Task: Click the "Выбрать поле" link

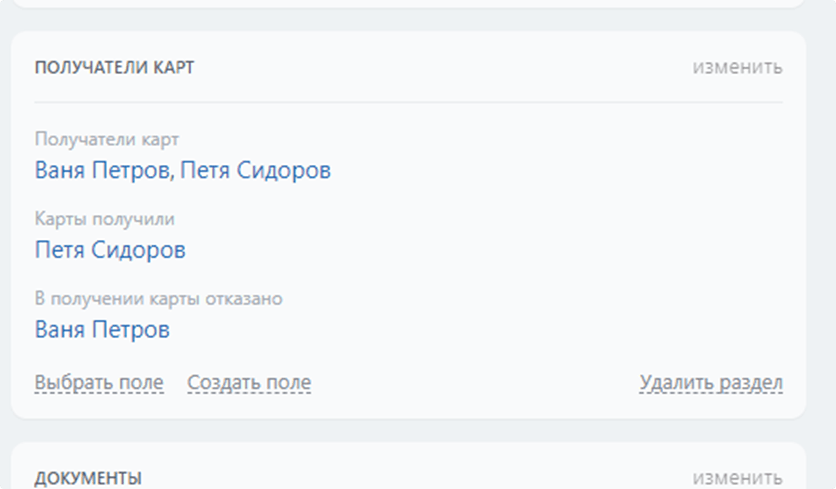Action: [x=99, y=382]
